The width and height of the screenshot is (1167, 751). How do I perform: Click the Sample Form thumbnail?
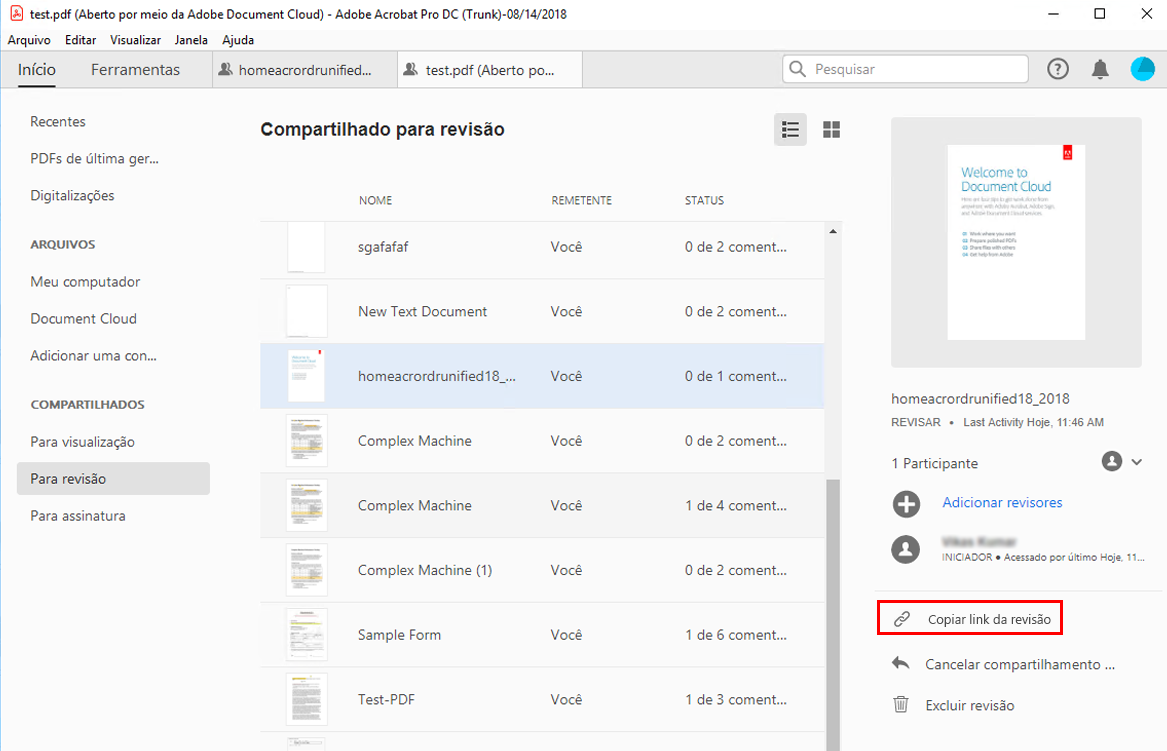coord(307,635)
